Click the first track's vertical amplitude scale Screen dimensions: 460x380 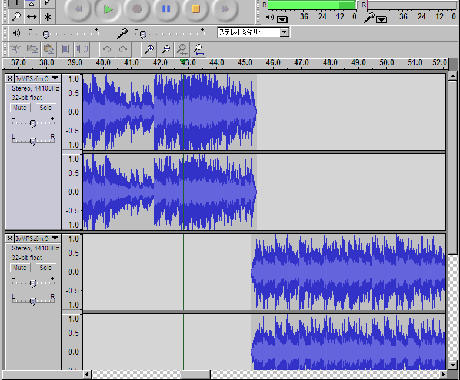tap(72, 112)
